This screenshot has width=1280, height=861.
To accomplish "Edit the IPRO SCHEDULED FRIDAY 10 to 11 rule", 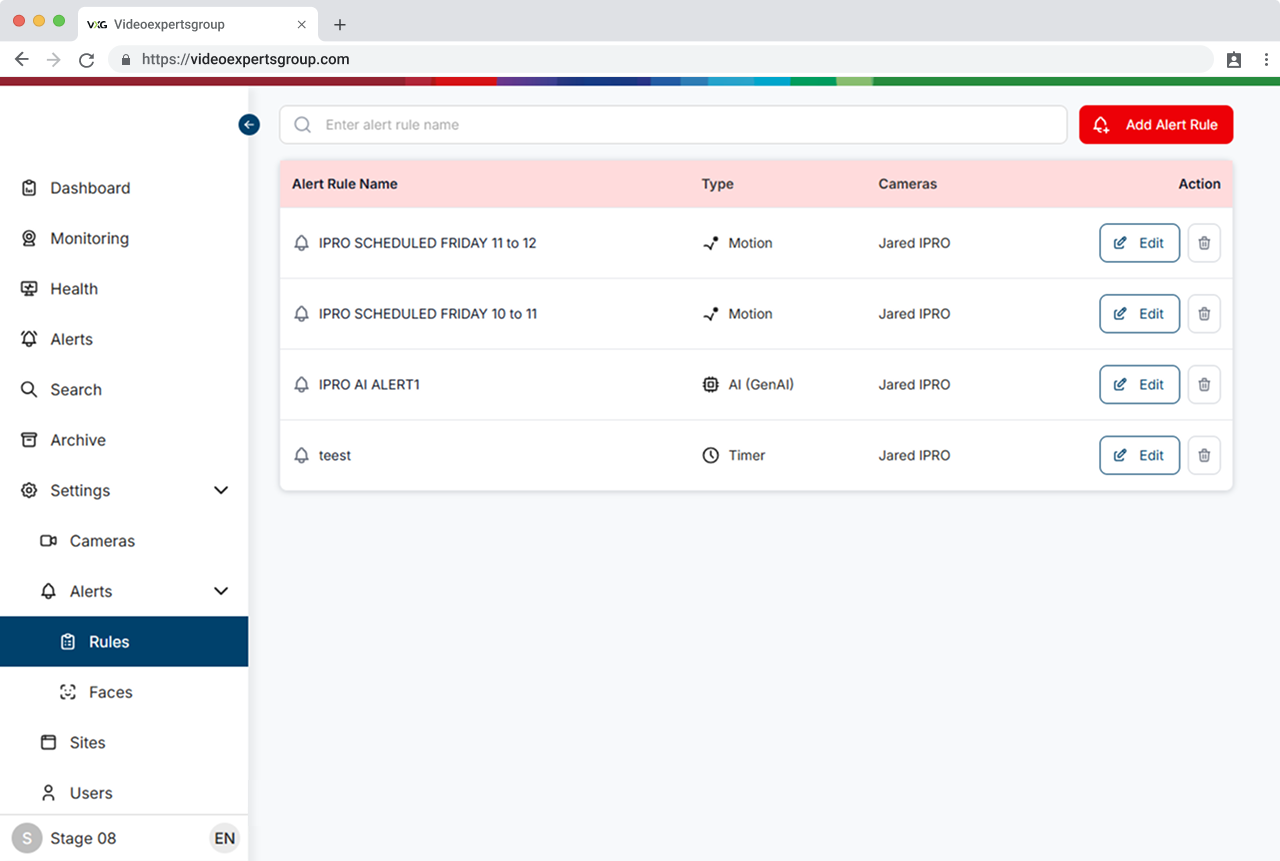I will [1139, 314].
